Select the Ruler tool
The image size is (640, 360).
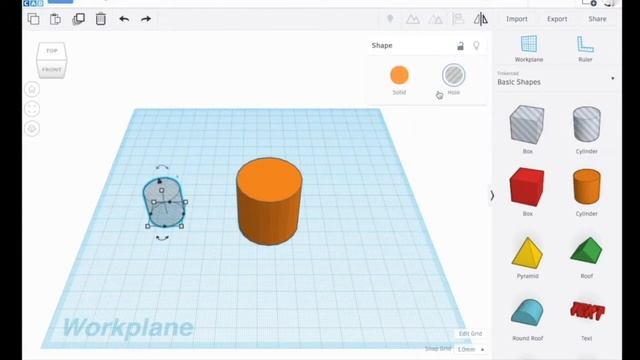[585, 49]
